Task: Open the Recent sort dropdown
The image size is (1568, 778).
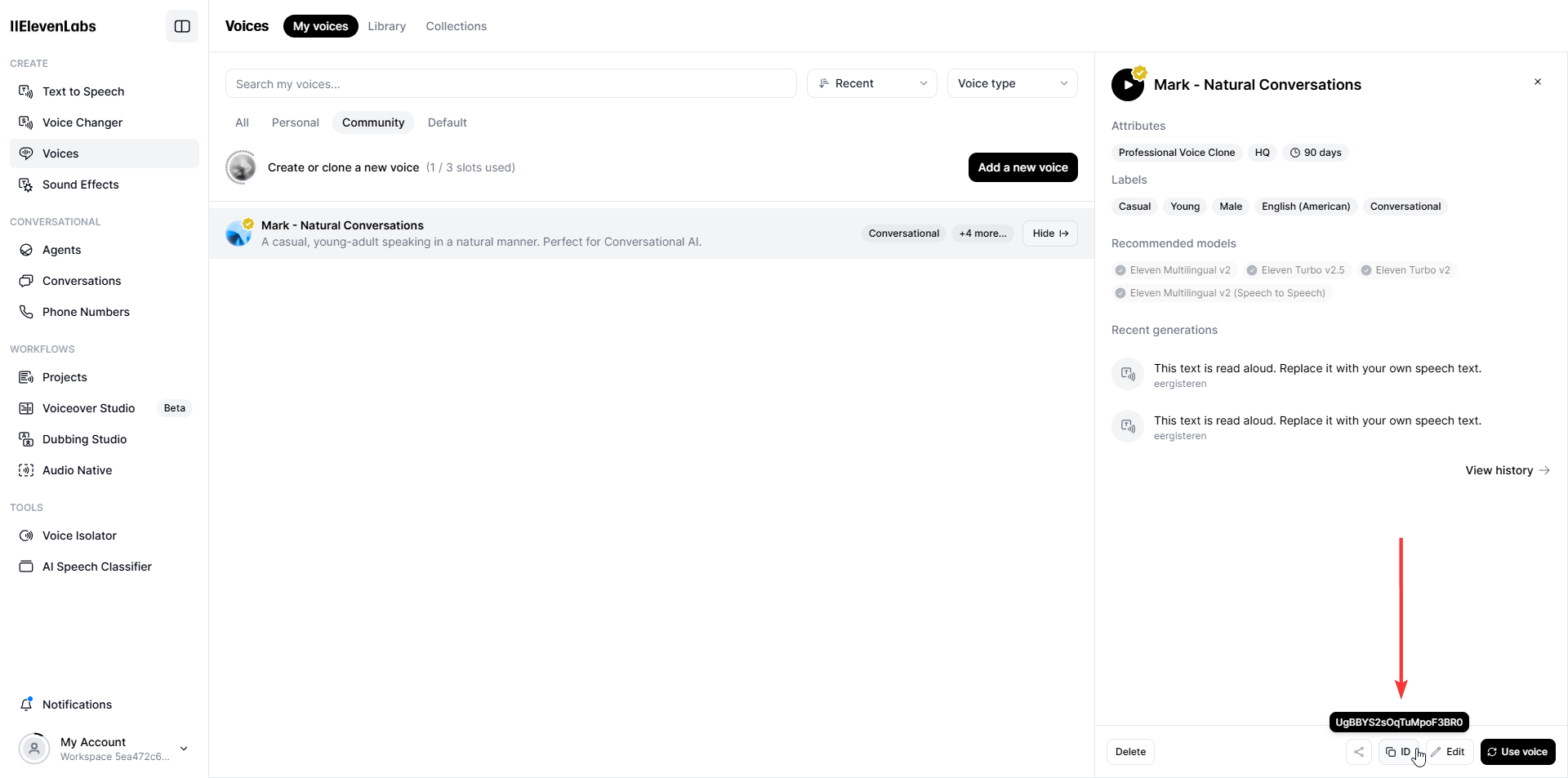Action: click(x=871, y=83)
